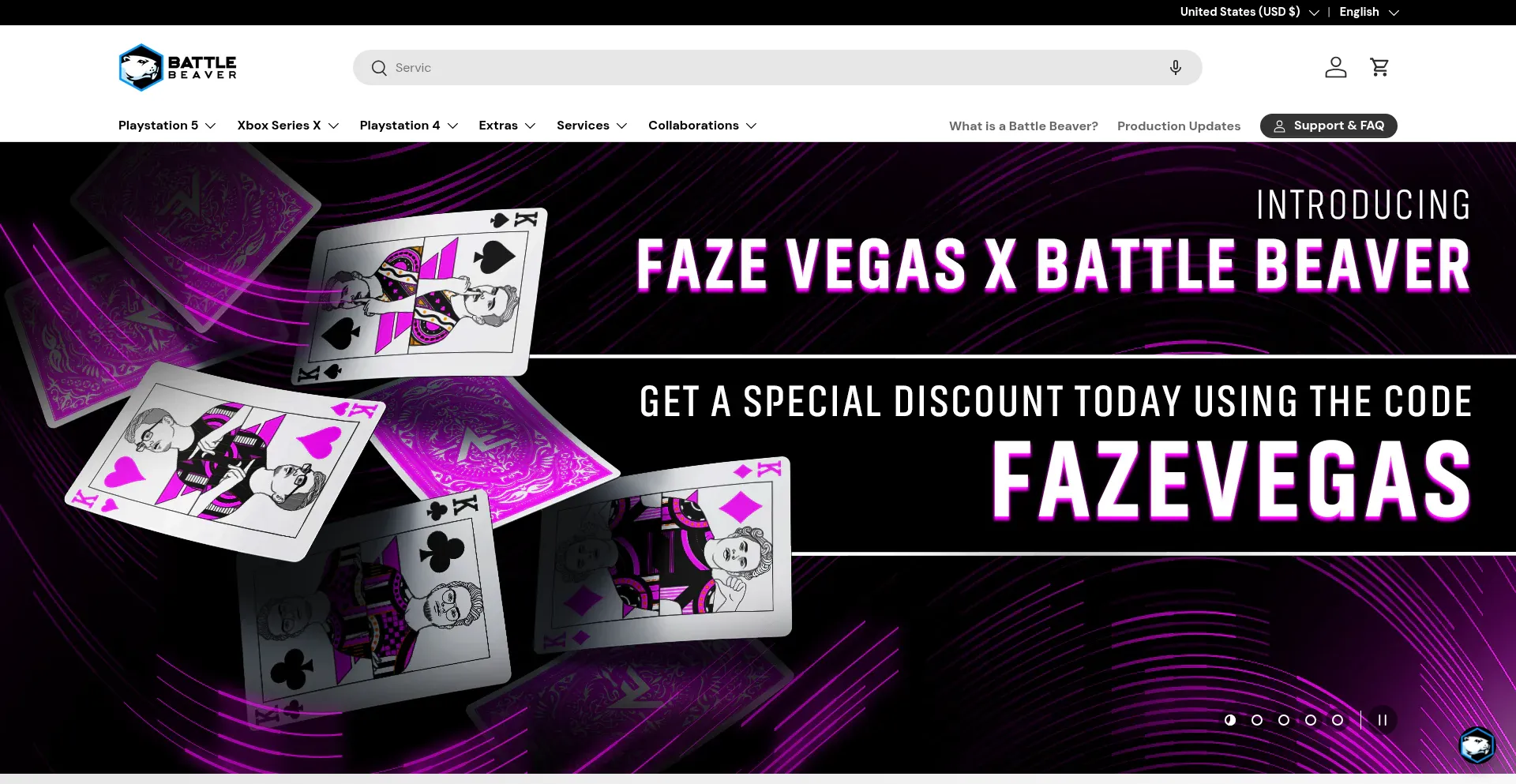1516x784 pixels.
Task: Click the person icon in Support & FAQ
Action: coord(1279,126)
